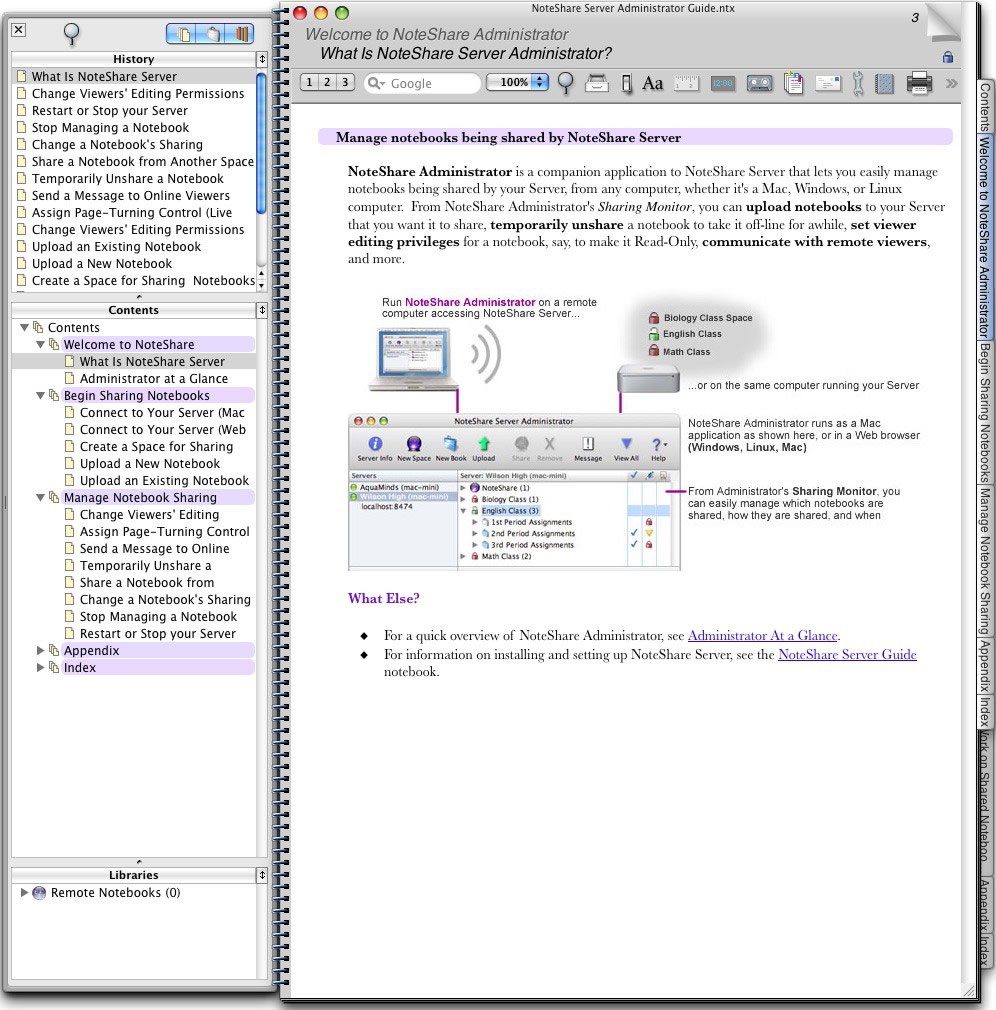Open the Begin Sharing Notebooks side tab
This screenshot has width=996, height=1010.
coord(984,412)
